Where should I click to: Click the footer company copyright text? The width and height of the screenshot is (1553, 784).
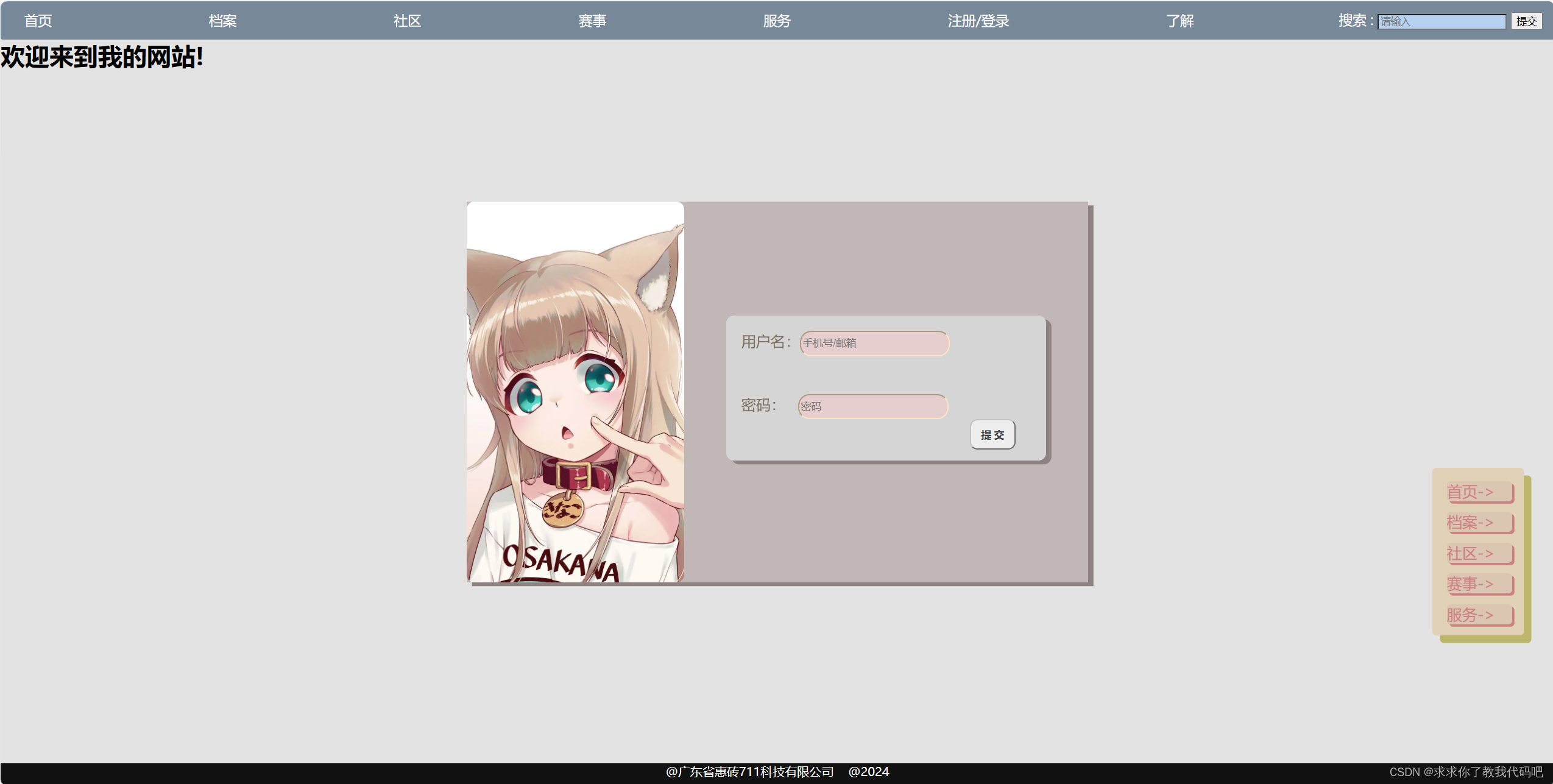749,772
